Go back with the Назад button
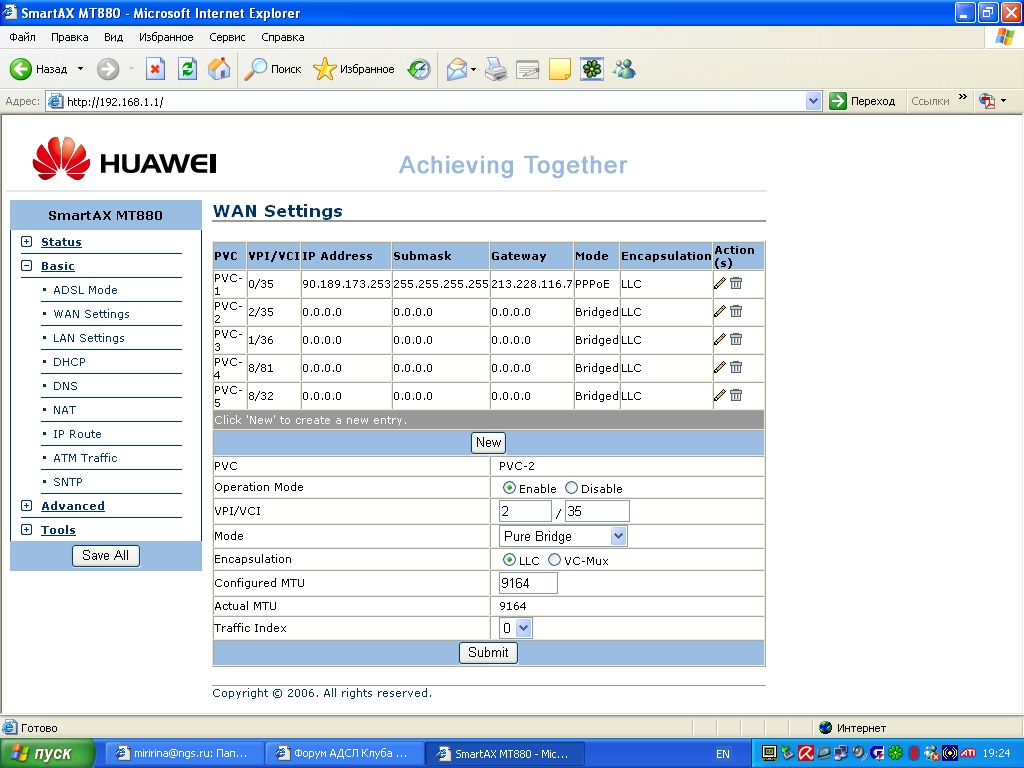1024x768 pixels. click(x=39, y=69)
